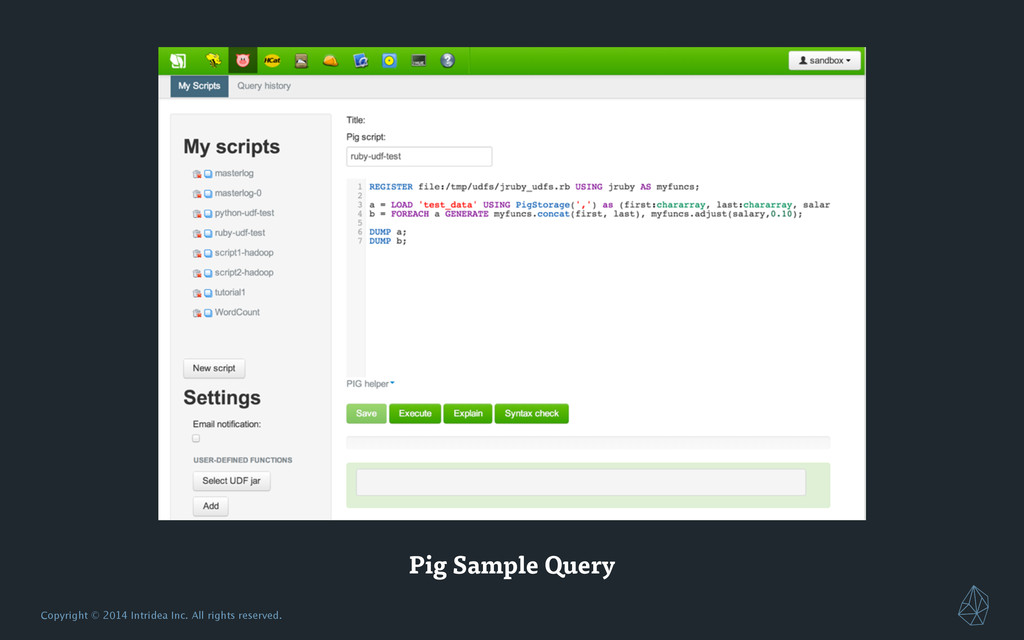This screenshot has height=640, width=1024.
Task: Delete the masterlog script via trash icon
Action: (x=197, y=174)
